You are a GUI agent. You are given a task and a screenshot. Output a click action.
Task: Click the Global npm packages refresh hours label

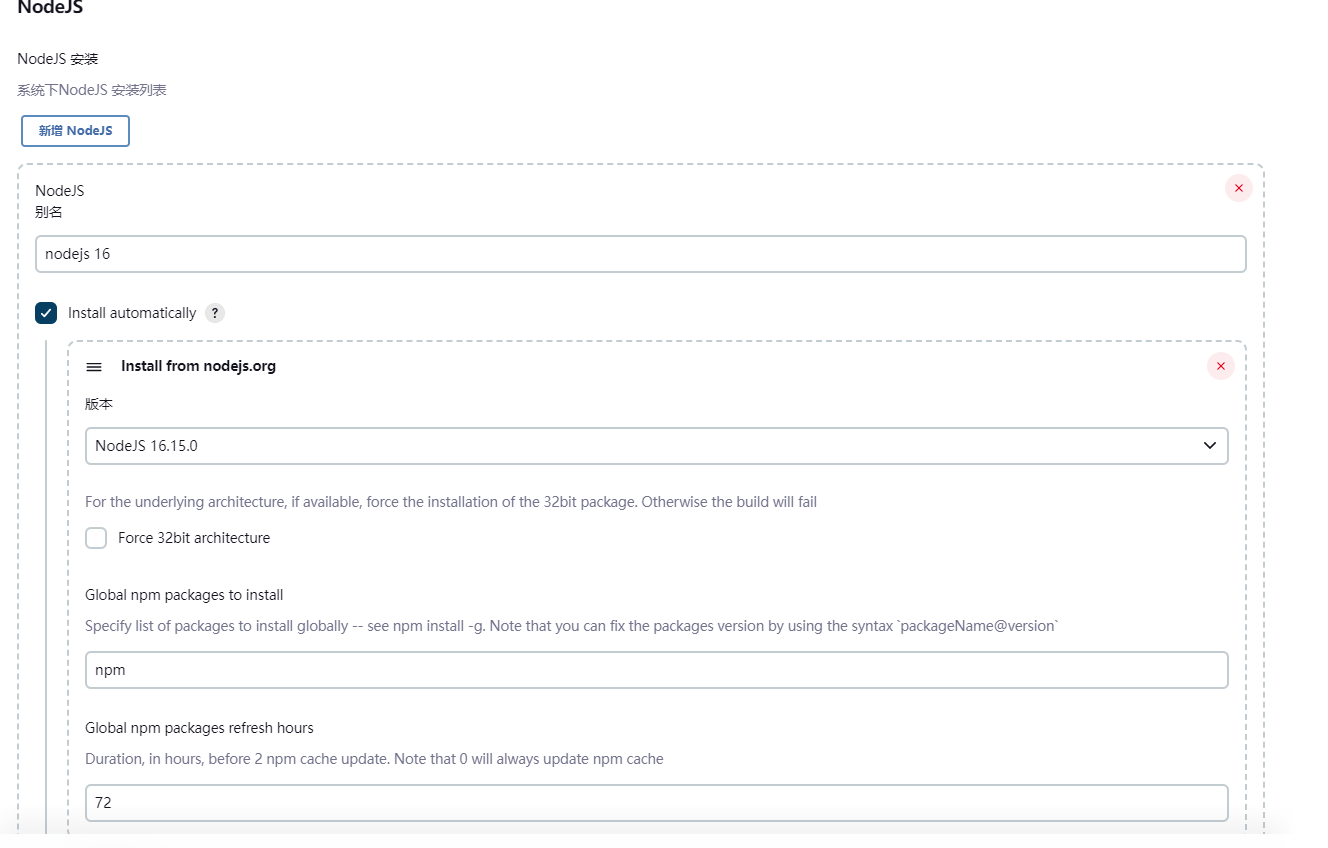(x=199, y=727)
